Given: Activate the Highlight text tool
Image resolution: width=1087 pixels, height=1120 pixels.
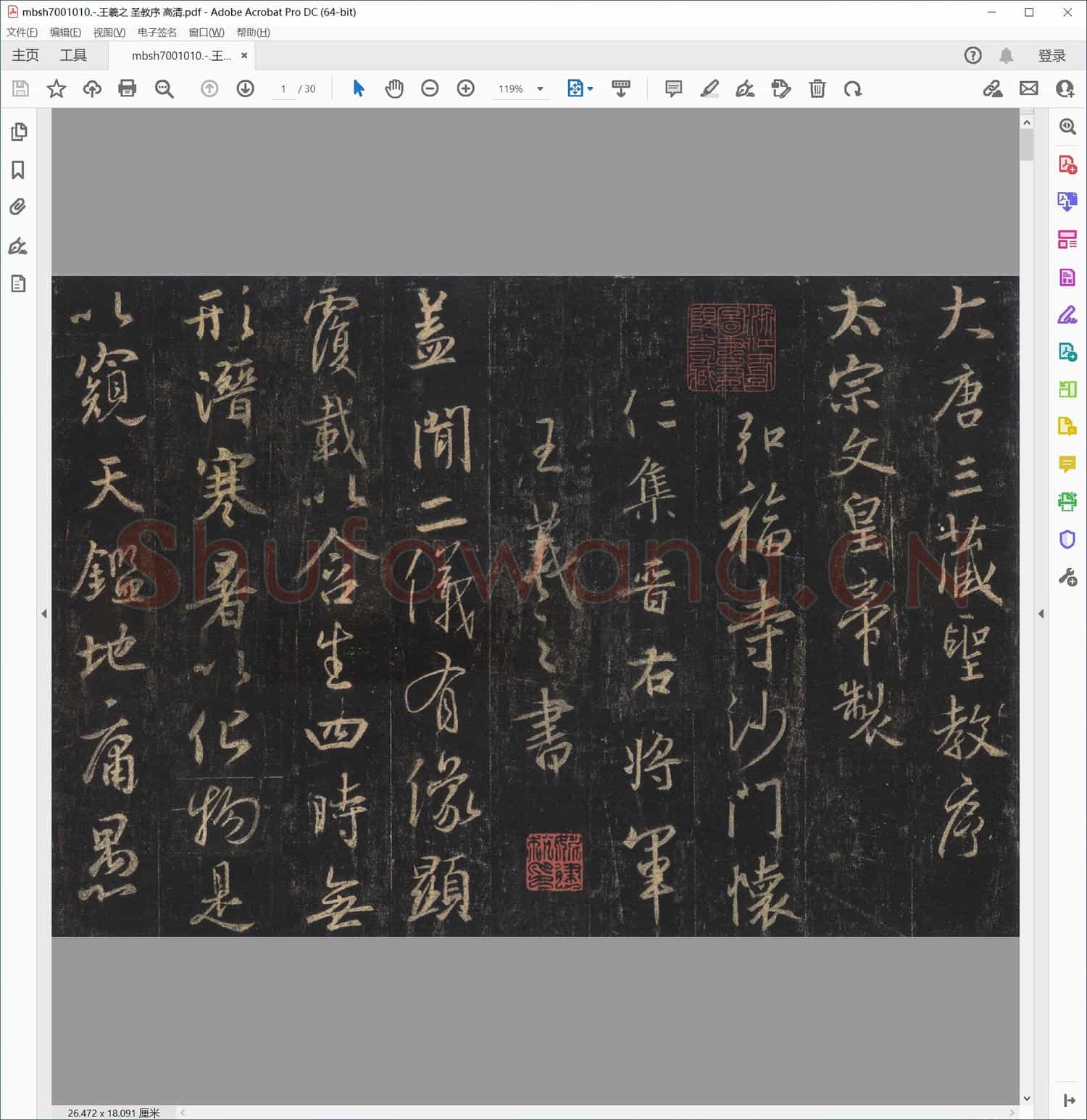Looking at the screenshot, I should coord(709,88).
